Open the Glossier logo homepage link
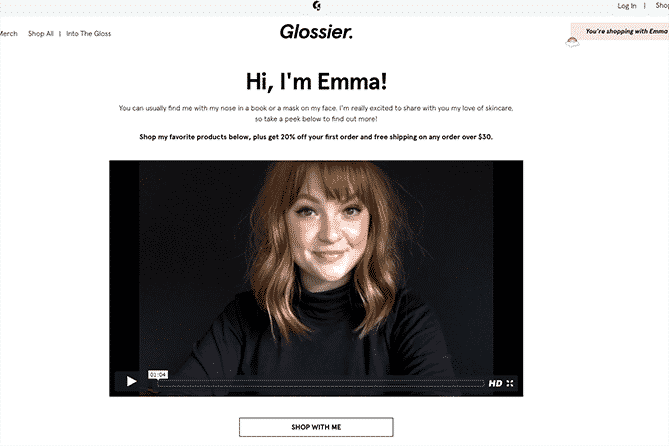669x446 pixels. click(x=316, y=32)
